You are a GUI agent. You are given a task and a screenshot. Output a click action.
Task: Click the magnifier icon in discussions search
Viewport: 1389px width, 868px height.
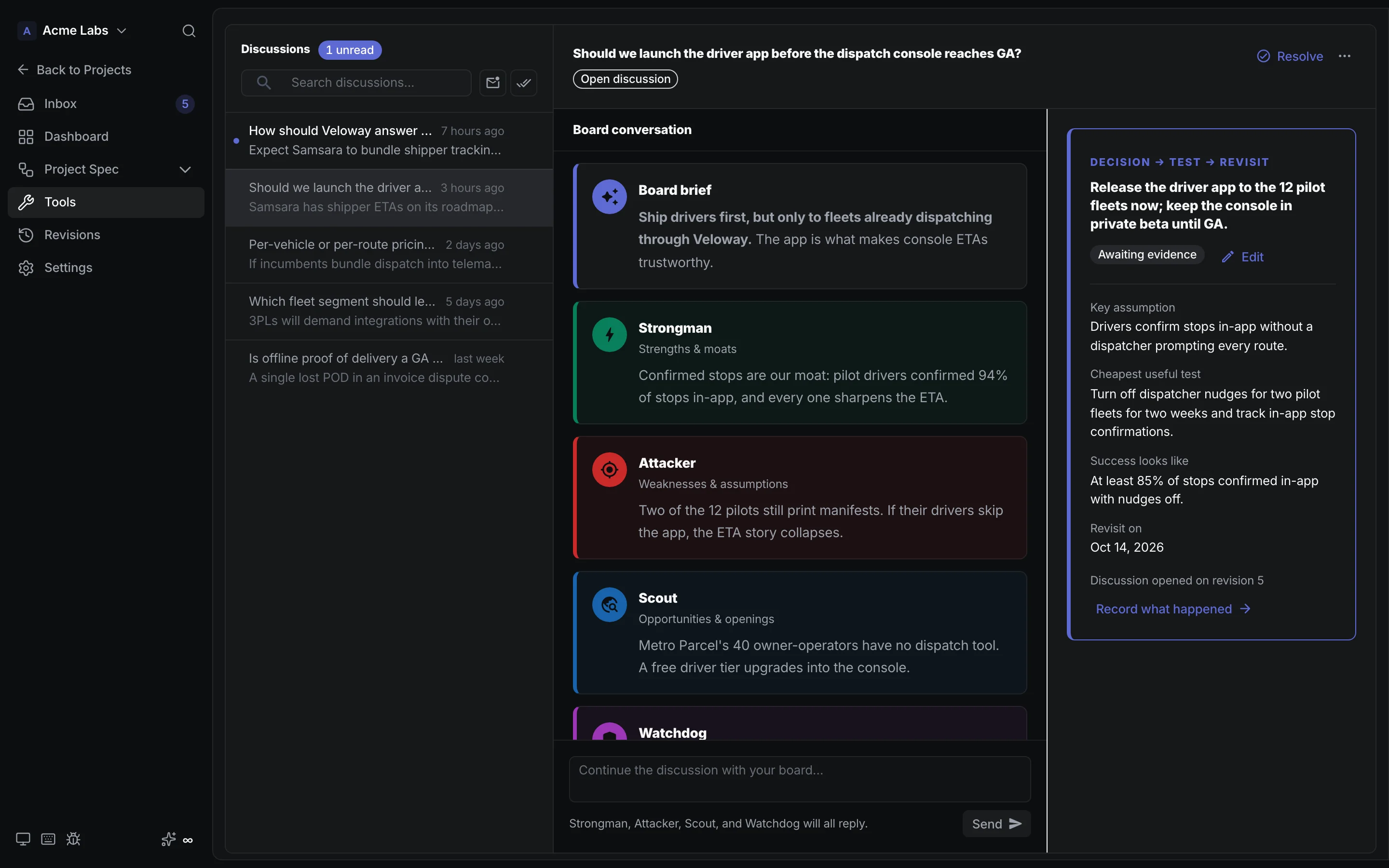point(263,82)
